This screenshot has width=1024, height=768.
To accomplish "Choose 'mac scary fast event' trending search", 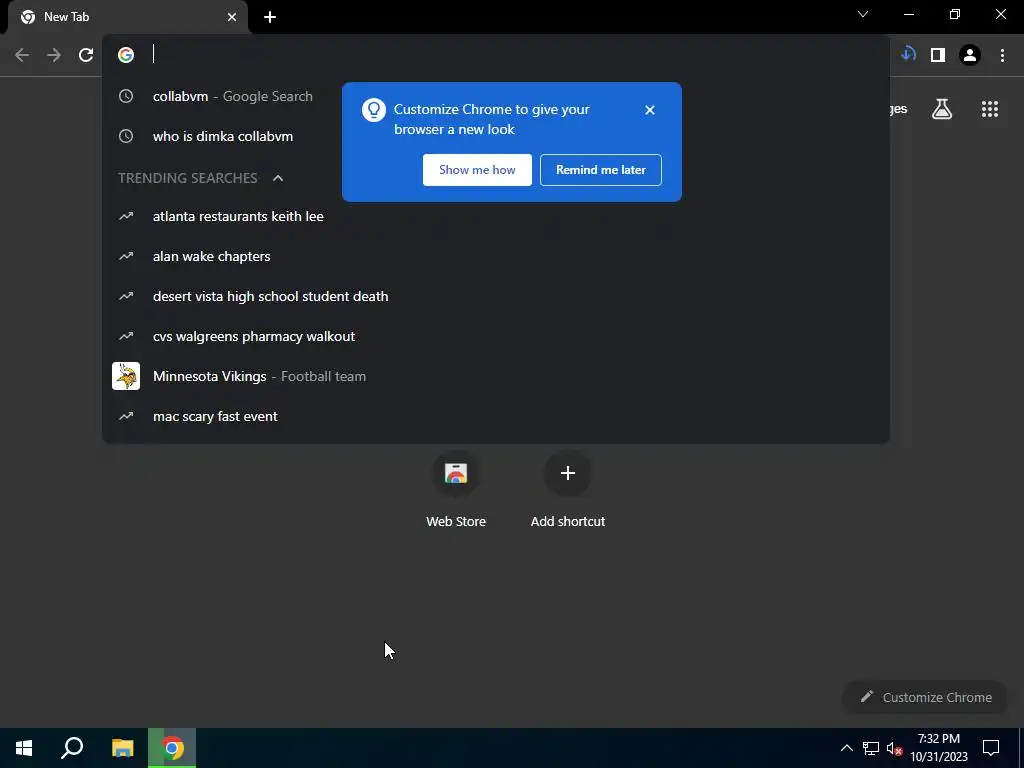I will pyautogui.click(x=496, y=416).
